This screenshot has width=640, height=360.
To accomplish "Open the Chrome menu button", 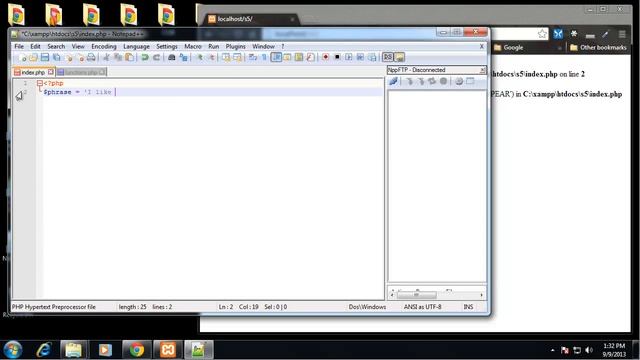I will tap(622, 34).
